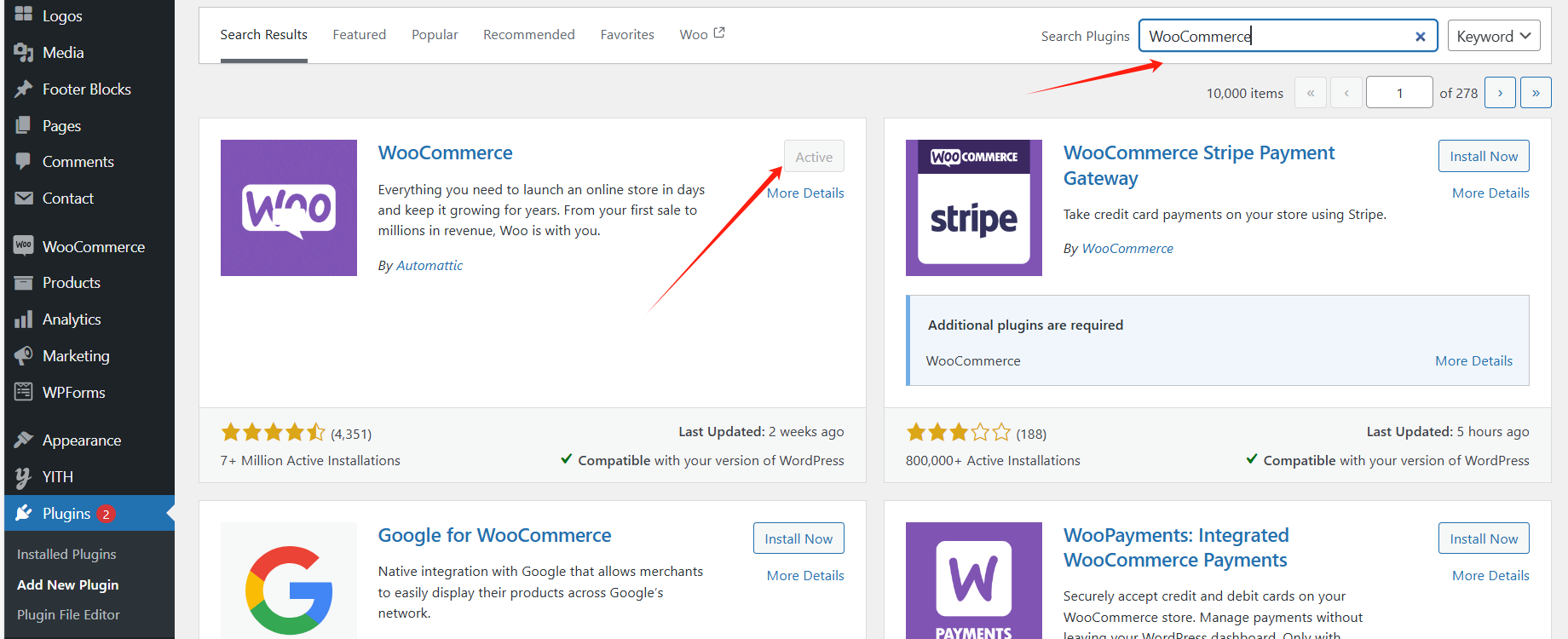Open the Automattic author link
Viewport: 1568px width, 639px height.
tap(429, 266)
